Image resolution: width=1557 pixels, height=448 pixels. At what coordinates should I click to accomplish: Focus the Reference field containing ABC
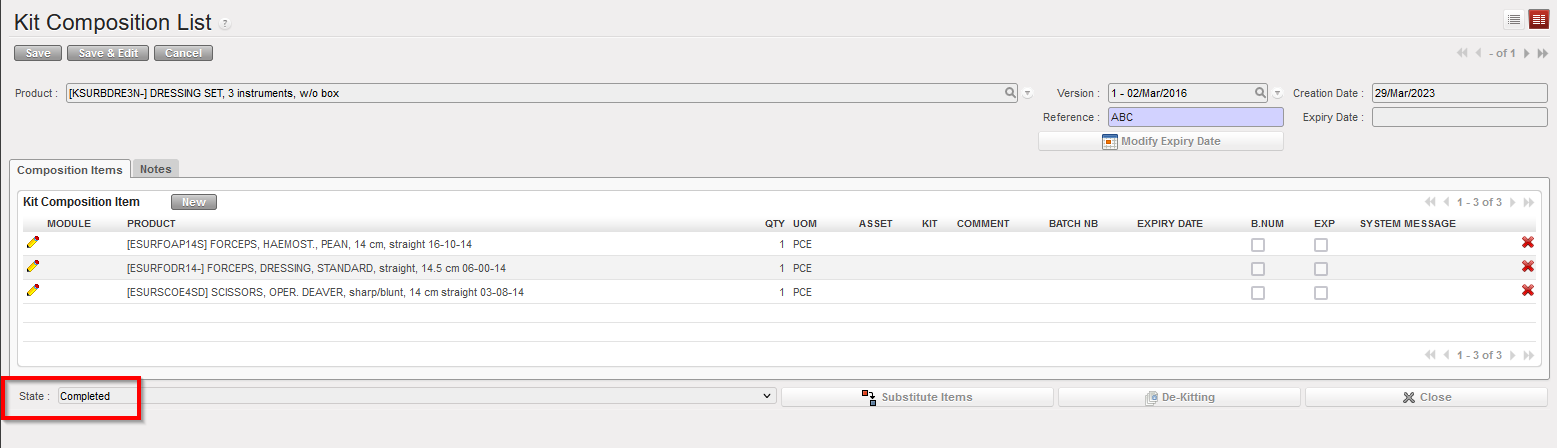click(x=1195, y=117)
